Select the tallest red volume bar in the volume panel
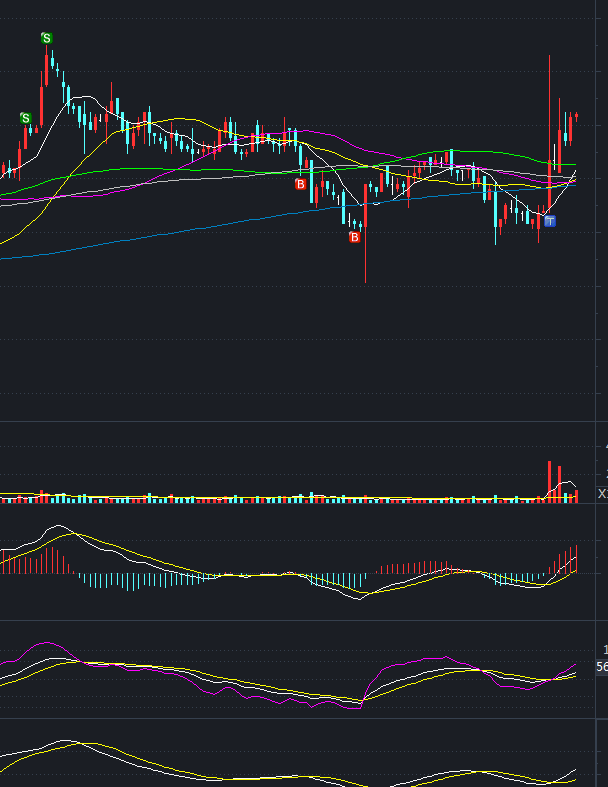The width and height of the screenshot is (608, 787). click(x=549, y=482)
